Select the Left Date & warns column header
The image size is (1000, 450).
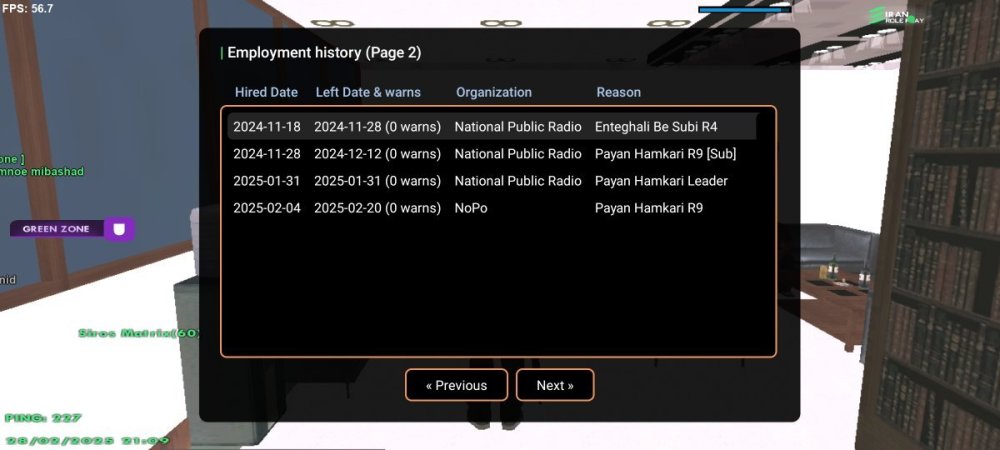click(x=368, y=92)
